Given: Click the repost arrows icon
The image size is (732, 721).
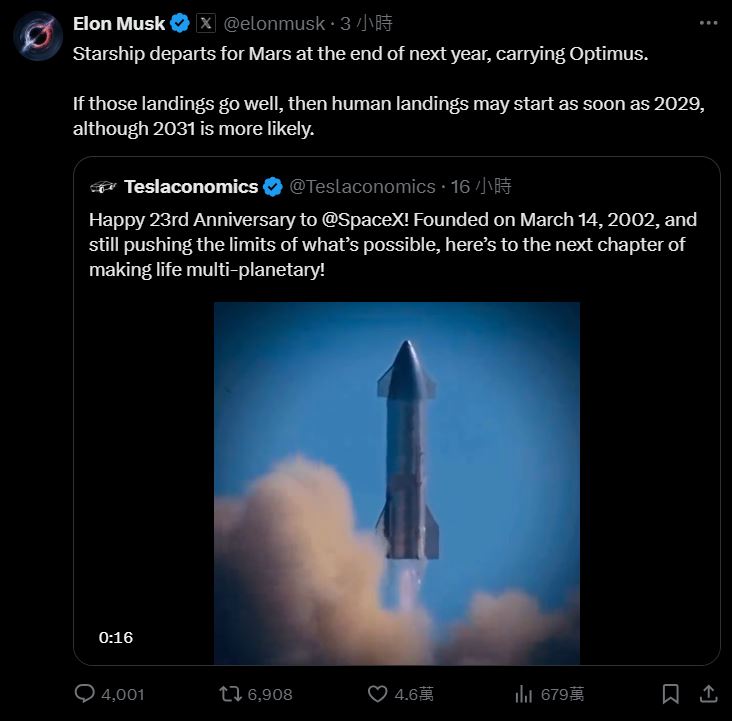Looking at the screenshot, I should click(229, 693).
